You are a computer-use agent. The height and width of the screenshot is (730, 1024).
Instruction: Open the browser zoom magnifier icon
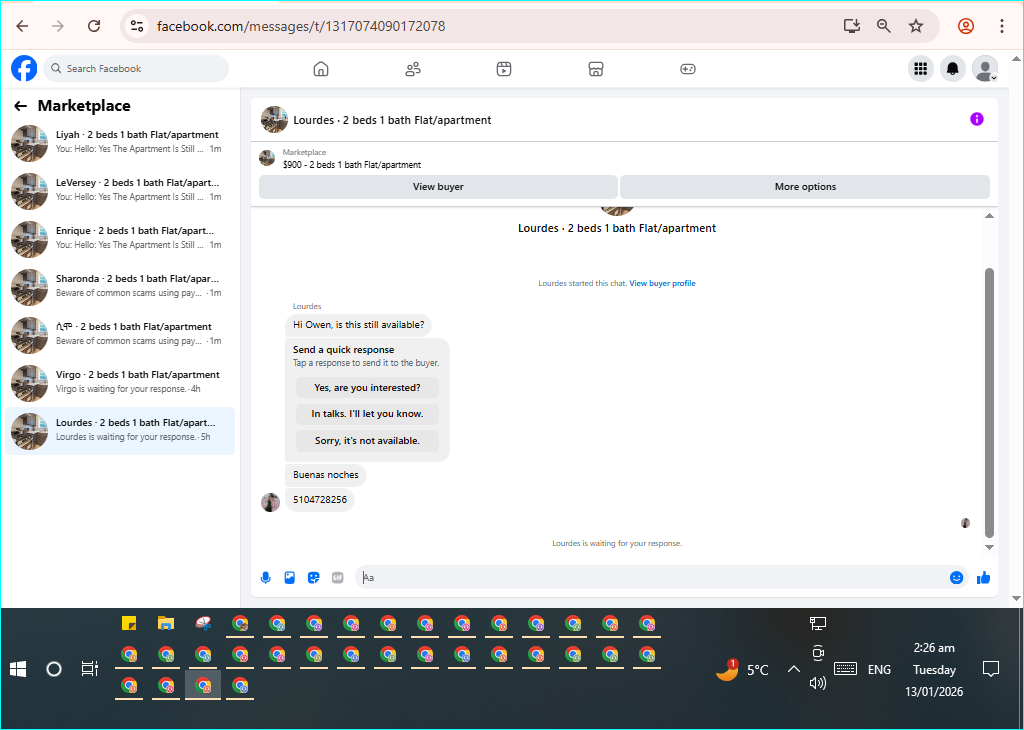(884, 26)
